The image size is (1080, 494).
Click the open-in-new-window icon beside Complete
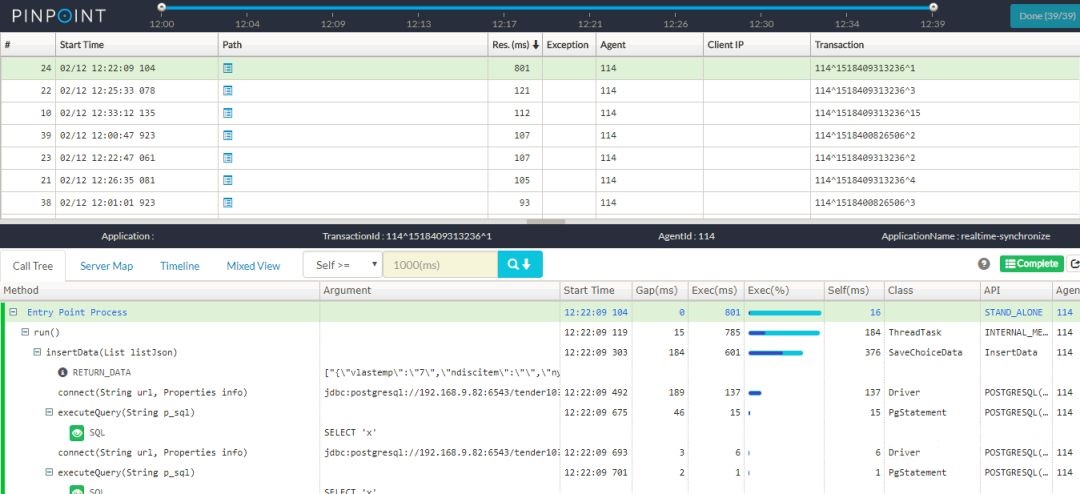point(1074,264)
